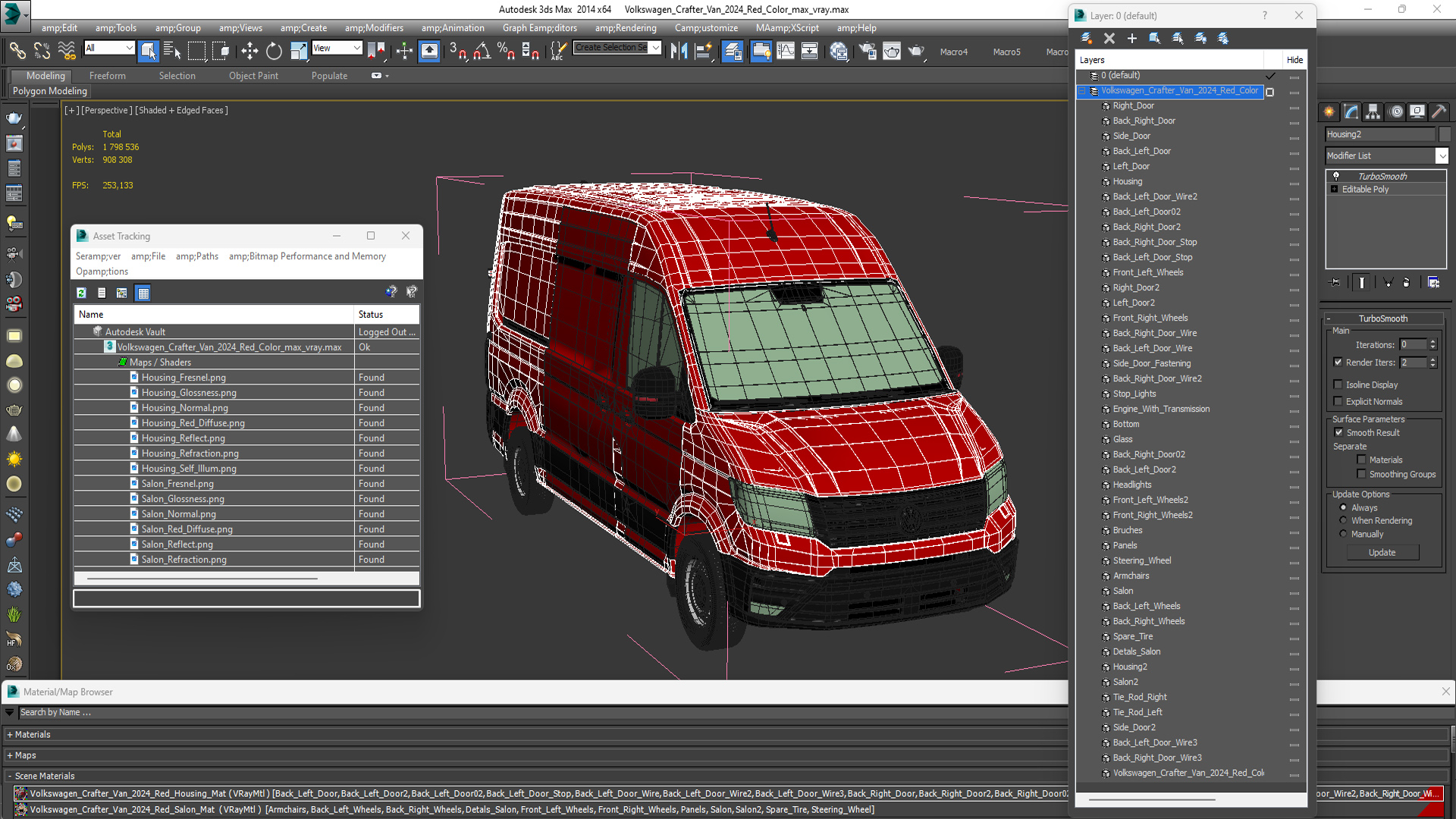Viewport: 1456px width, 819px height.
Task: Switch to Freeform ribbon tab
Action: coord(108,76)
